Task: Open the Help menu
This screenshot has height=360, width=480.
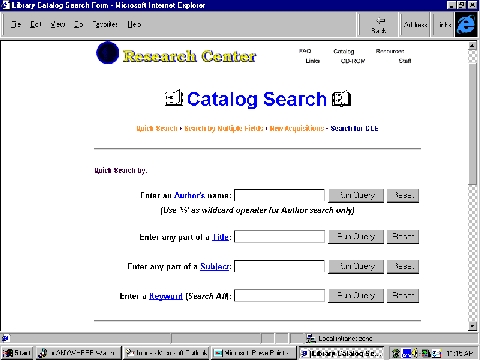Action: click(134, 24)
